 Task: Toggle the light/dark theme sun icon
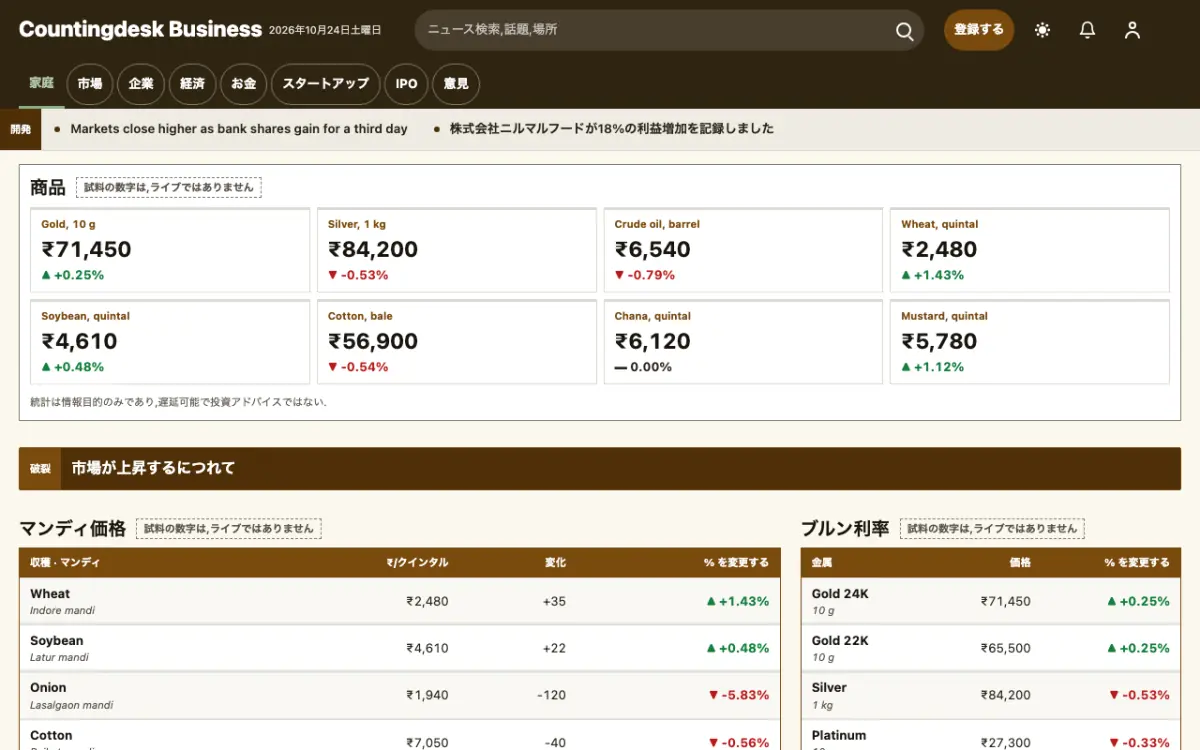[x=1043, y=30]
